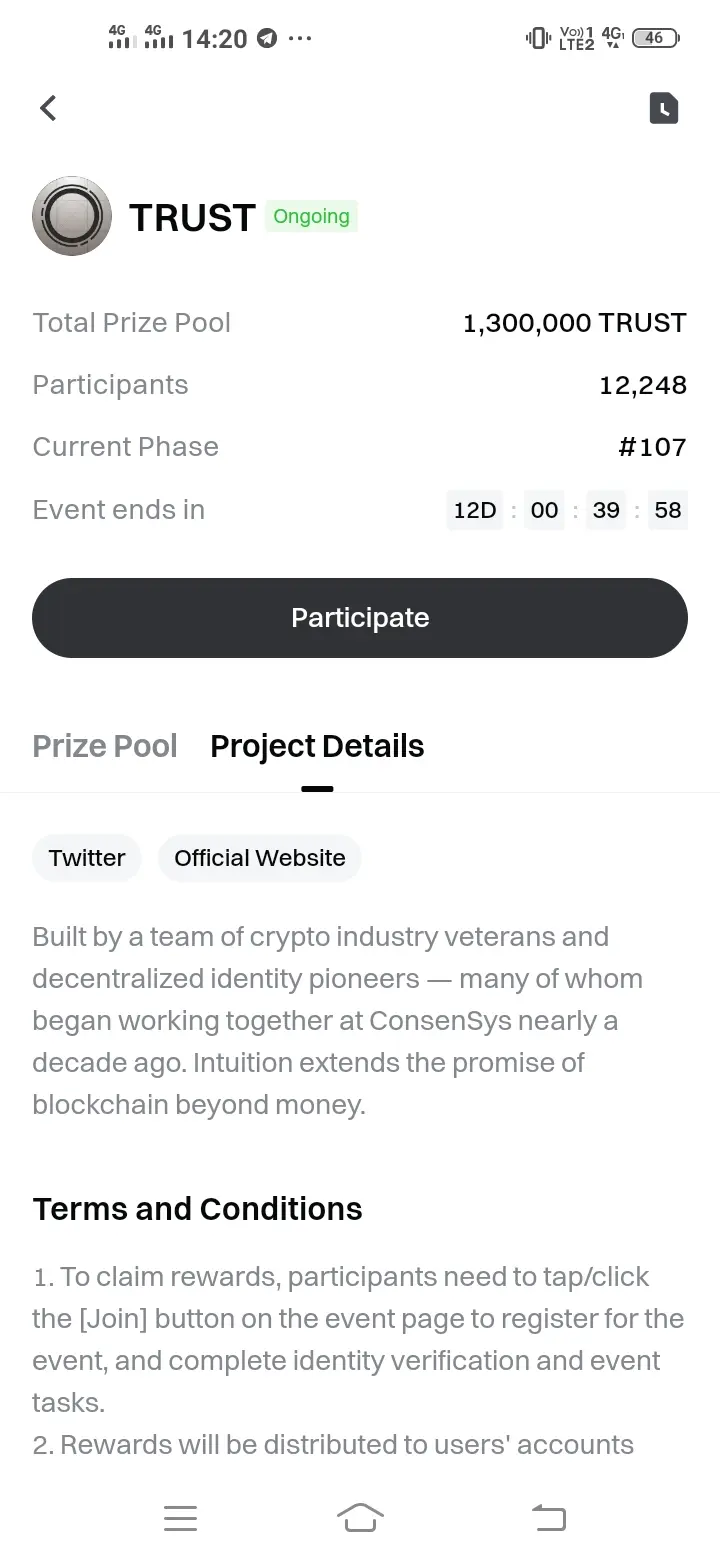The image size is (720, 1560).
Task: Tap the Terms and Conditions heading
Action: coord(197,1209)
